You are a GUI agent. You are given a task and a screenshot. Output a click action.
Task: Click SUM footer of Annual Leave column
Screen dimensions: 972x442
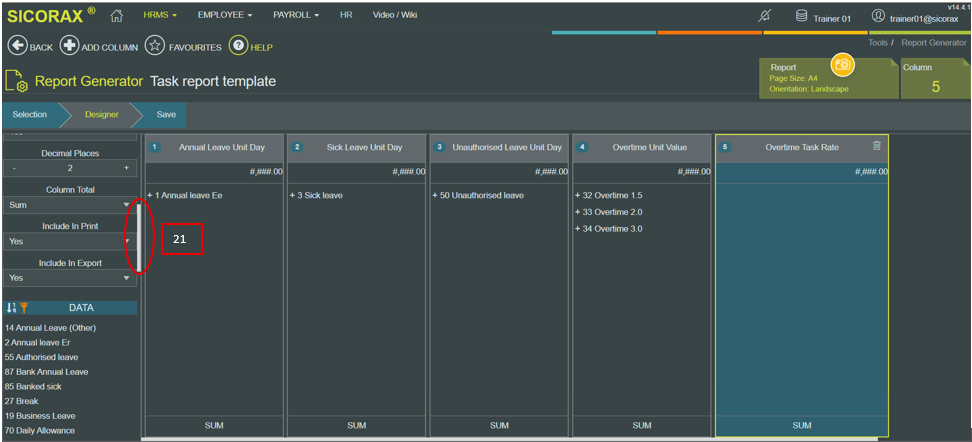[x=214, y=426]
